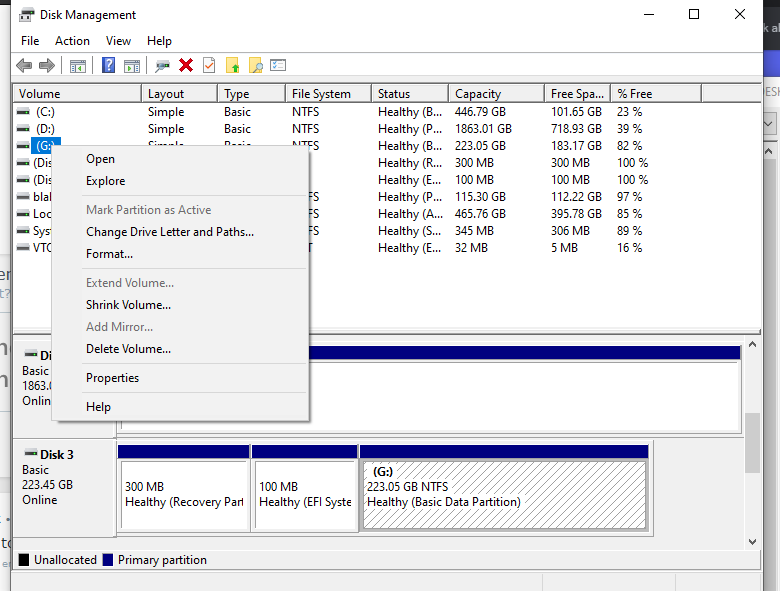The image size is (780, 591).
Task: Open Properties from the context menu
Action: (112, 378)
